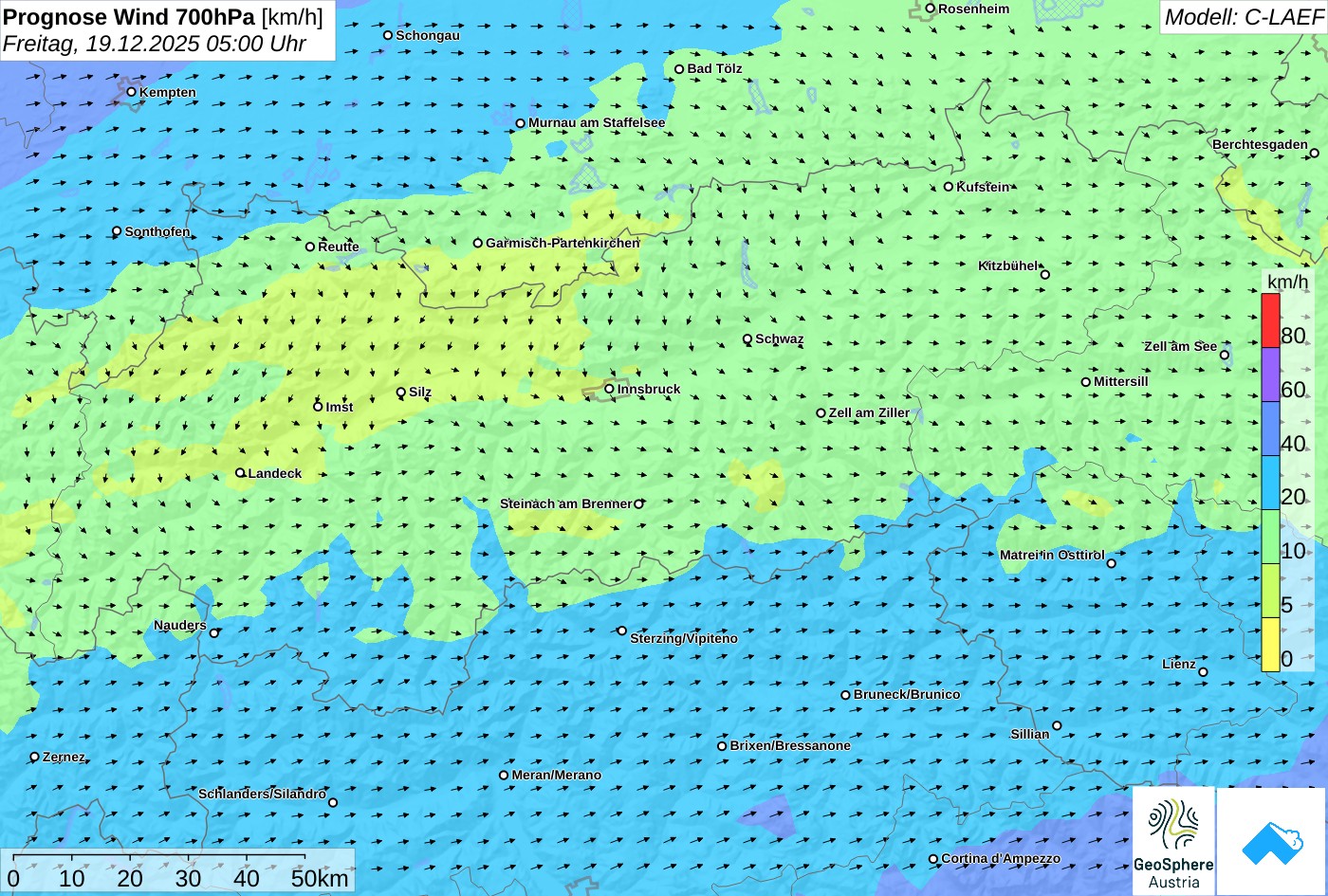Image resolution: width=1328 pixels, height=896 pixels.
Task: Click the Cortina d'Ampezzo marker
Action: coord(933,859)
